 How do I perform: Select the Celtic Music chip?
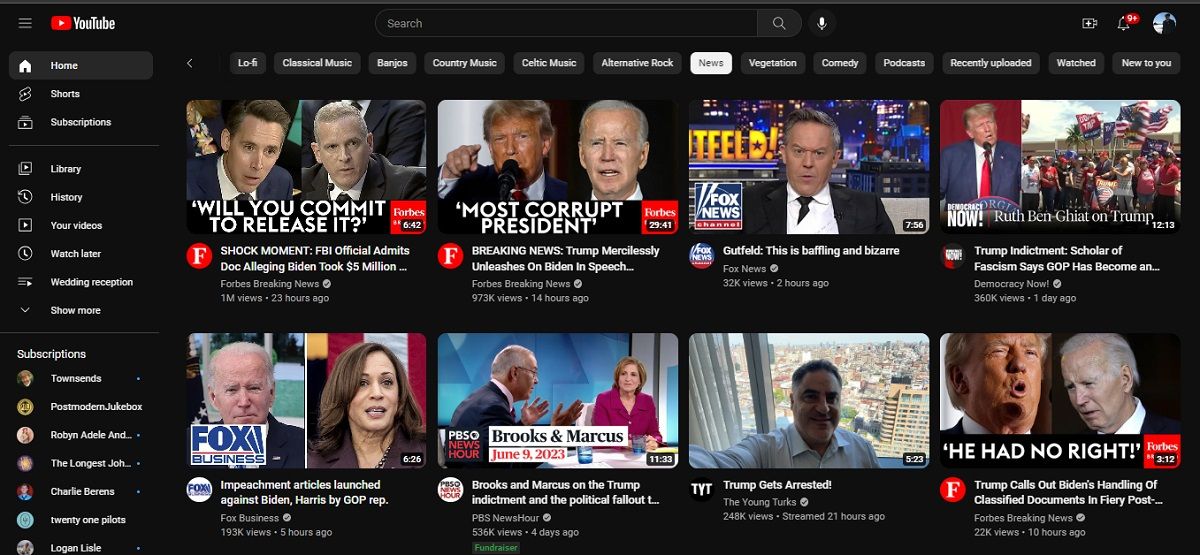tap(549, 63)
